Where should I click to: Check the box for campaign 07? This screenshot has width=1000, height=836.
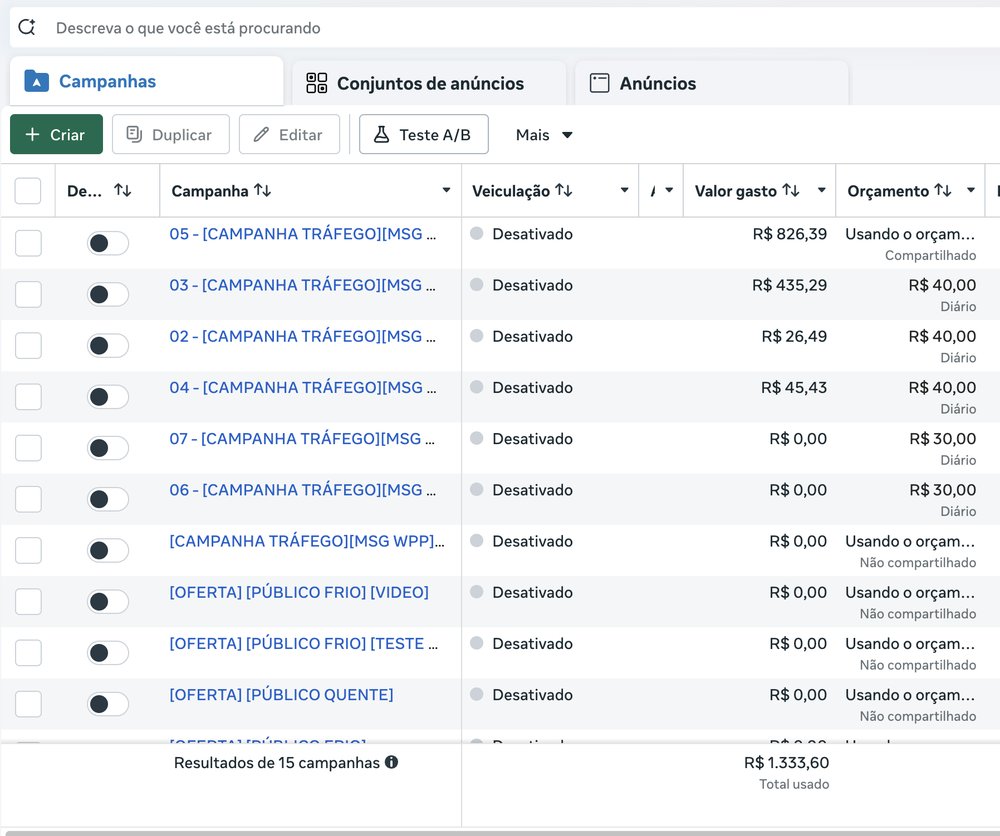(x=28, y=448)
